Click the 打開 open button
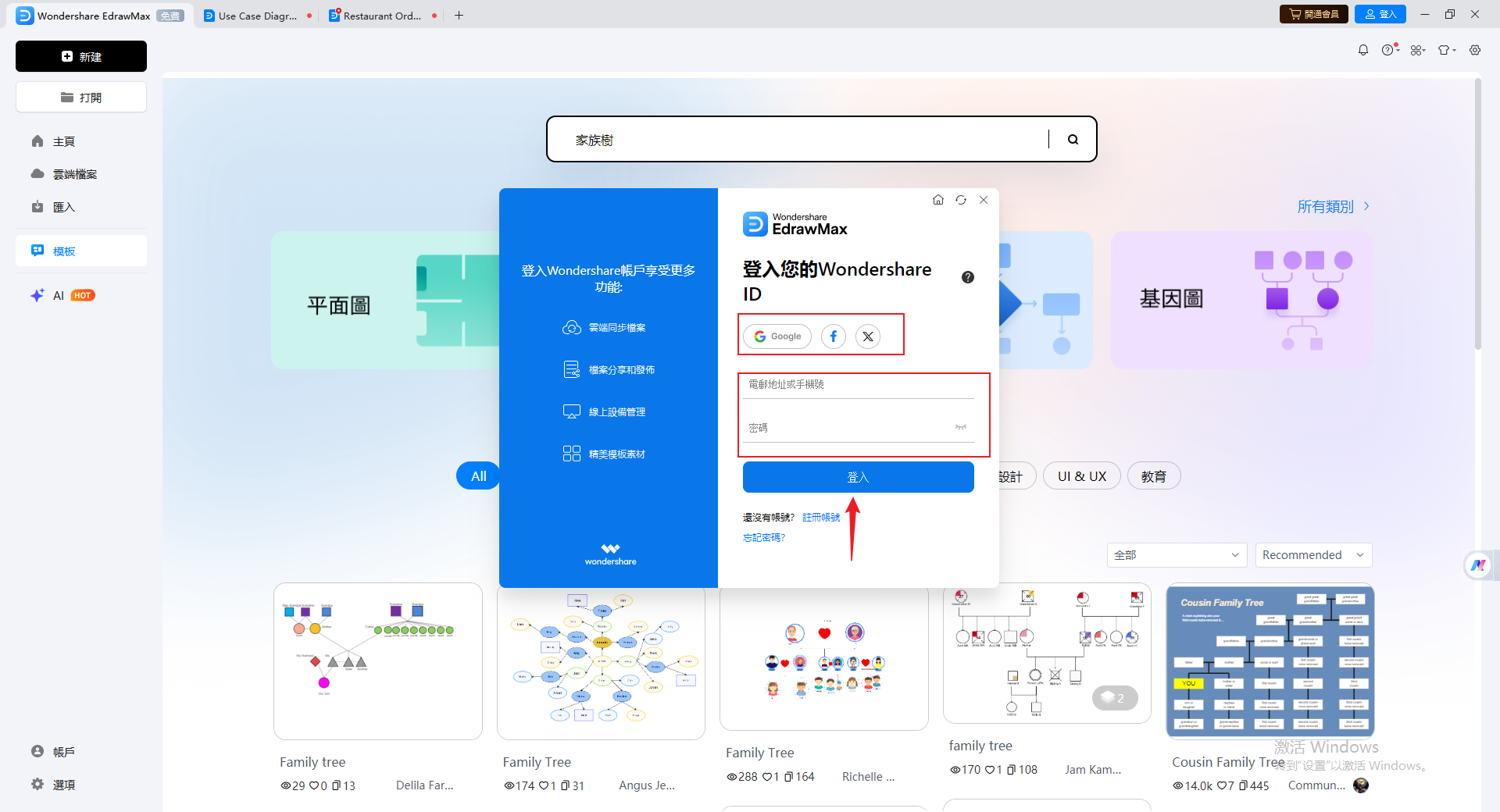This screenshot has height=812, width=1500. coord(81,98)
